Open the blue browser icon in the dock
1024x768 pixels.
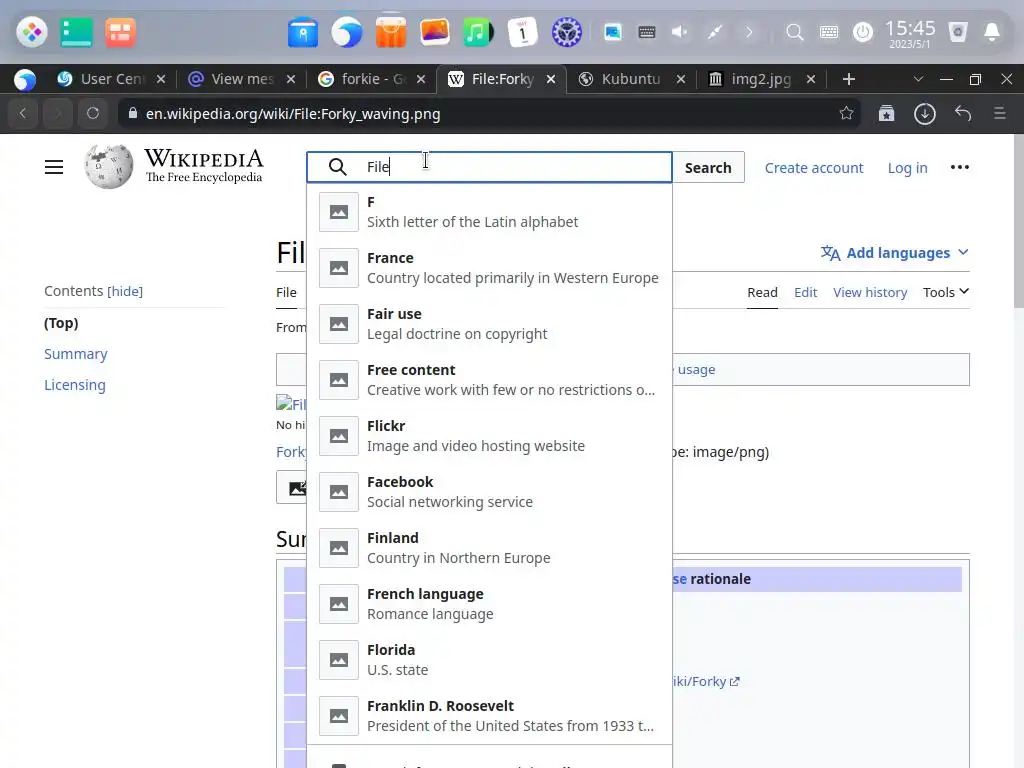coord(347,32)
